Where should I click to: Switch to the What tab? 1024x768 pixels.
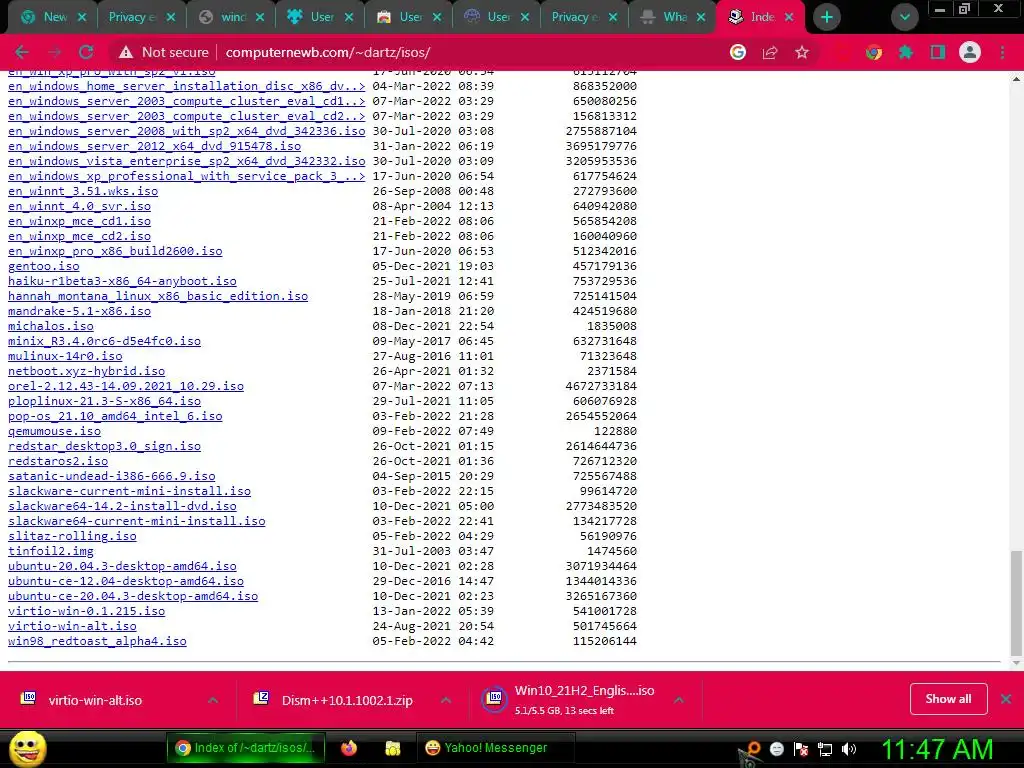pos(675,17)
